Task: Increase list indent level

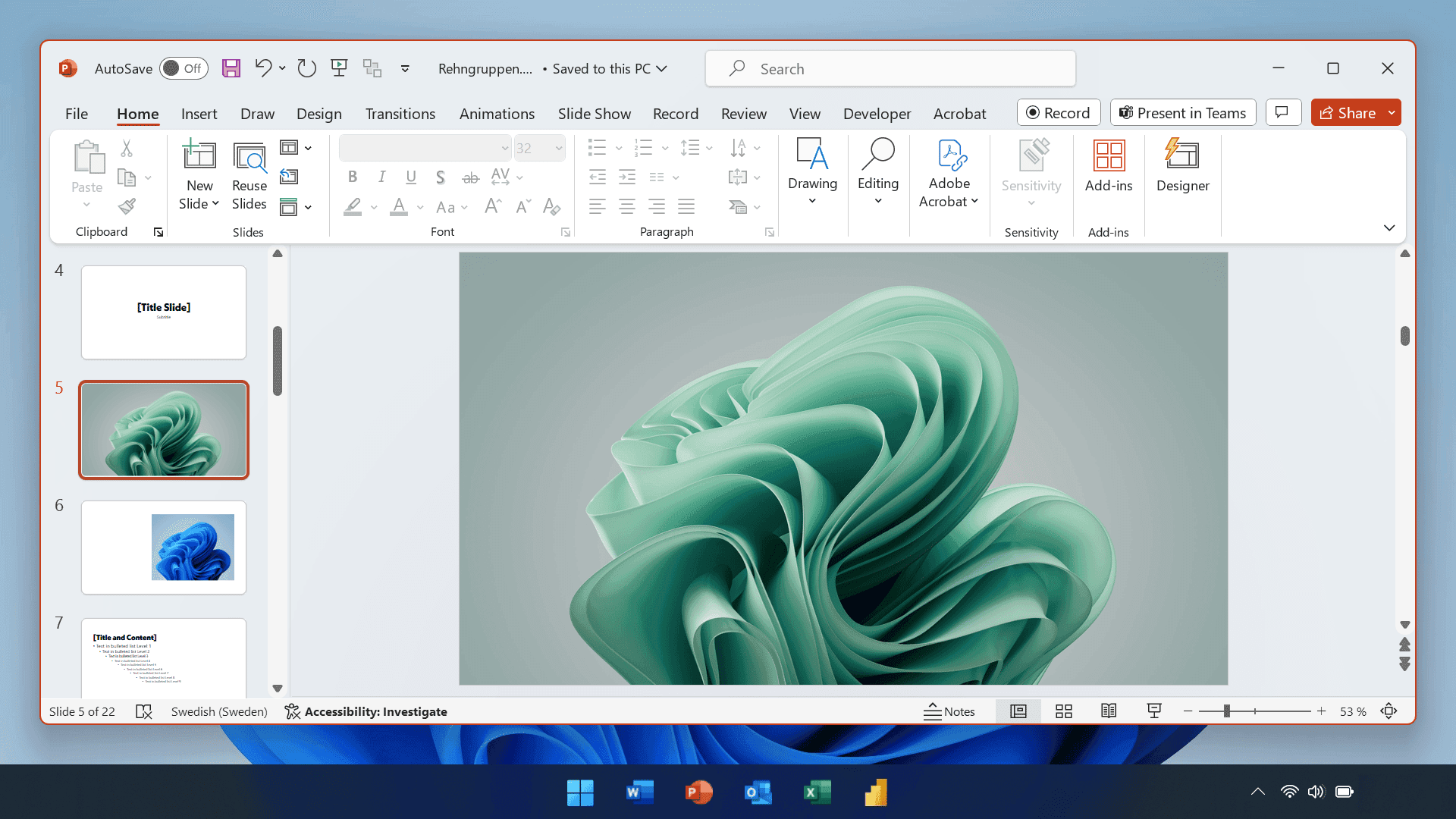Action: click(627, 177)
